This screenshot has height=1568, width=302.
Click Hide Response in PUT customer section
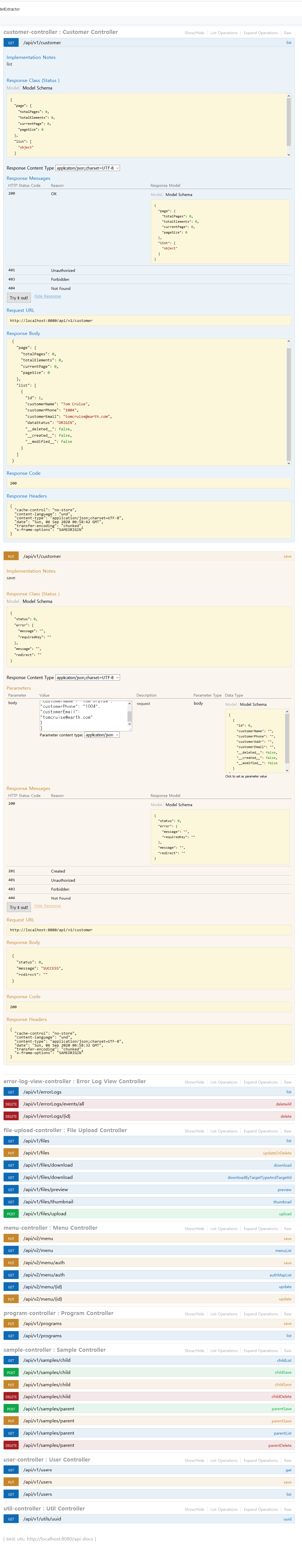pos(48,906)
